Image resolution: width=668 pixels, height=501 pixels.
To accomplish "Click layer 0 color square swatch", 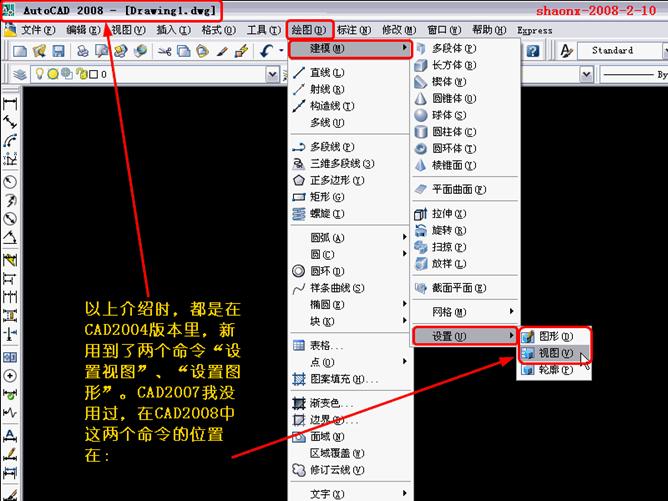I will pos(93,75).
